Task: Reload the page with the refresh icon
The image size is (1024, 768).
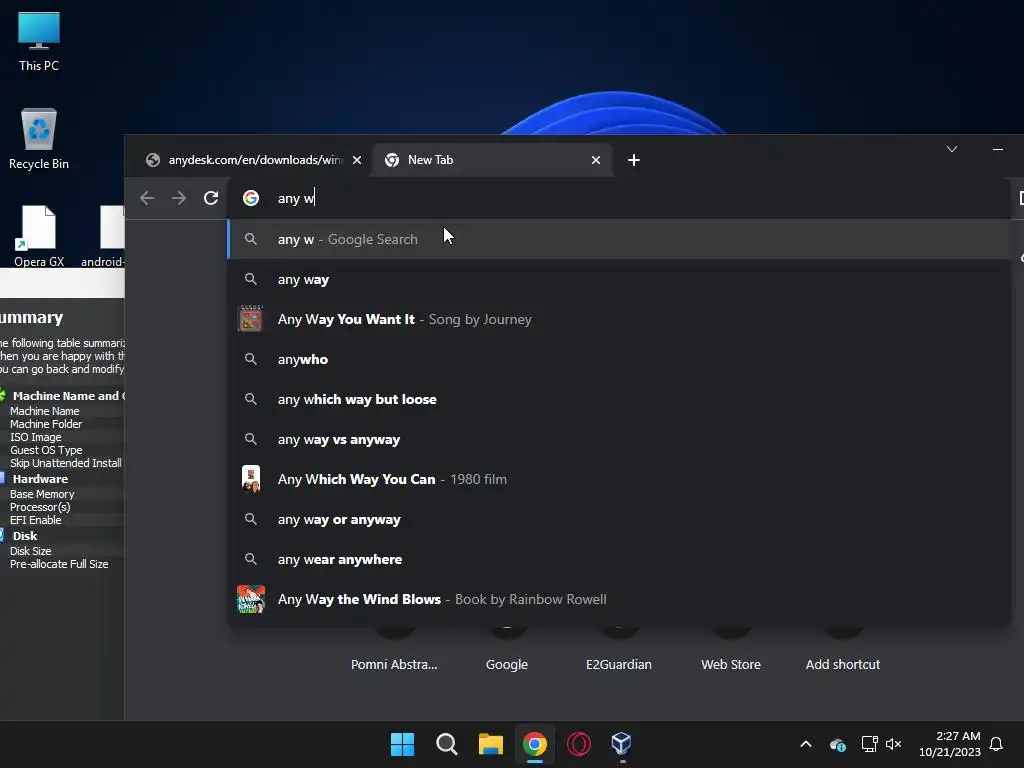Action: (211, 198)
